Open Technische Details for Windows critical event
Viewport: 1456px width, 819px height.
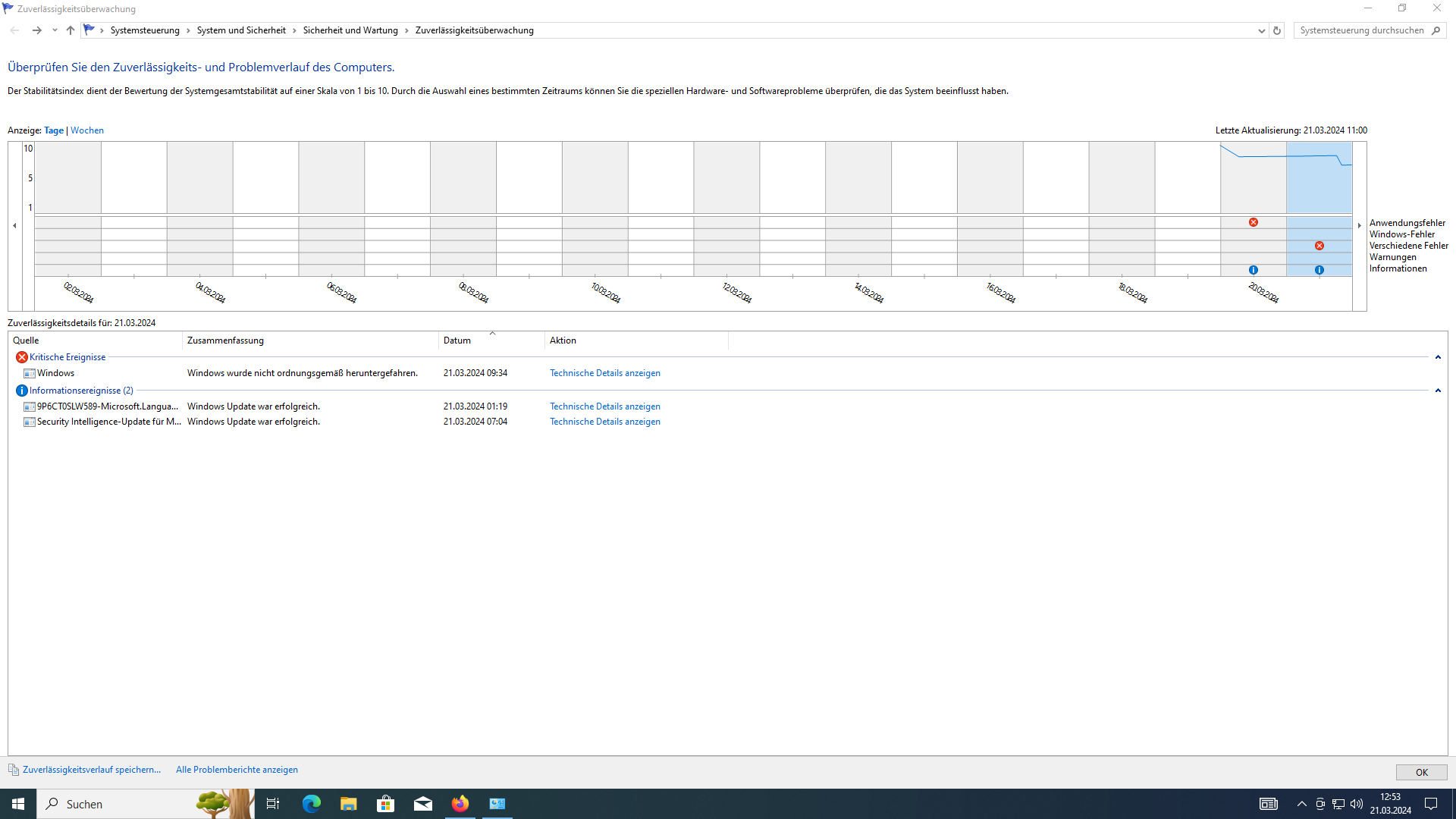pos(604,373)
